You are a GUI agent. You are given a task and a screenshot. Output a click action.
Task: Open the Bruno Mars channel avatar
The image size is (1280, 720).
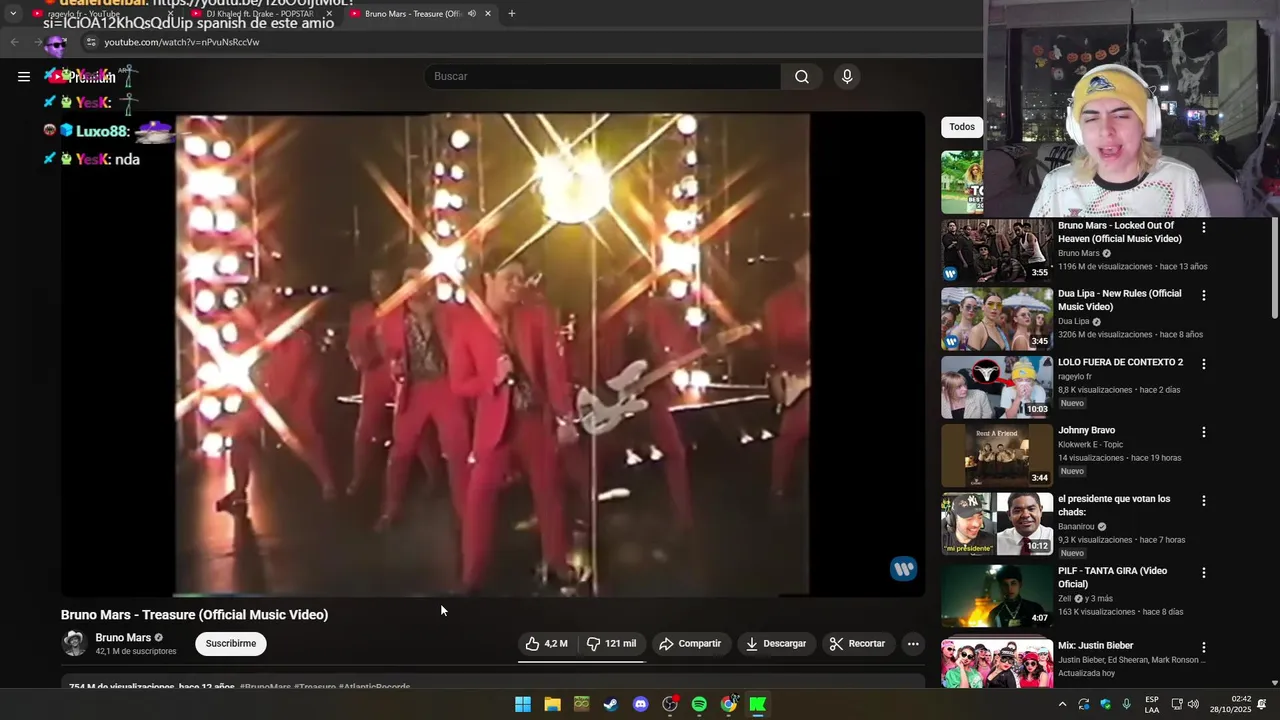pyautogui.click(x=74, y=643)
